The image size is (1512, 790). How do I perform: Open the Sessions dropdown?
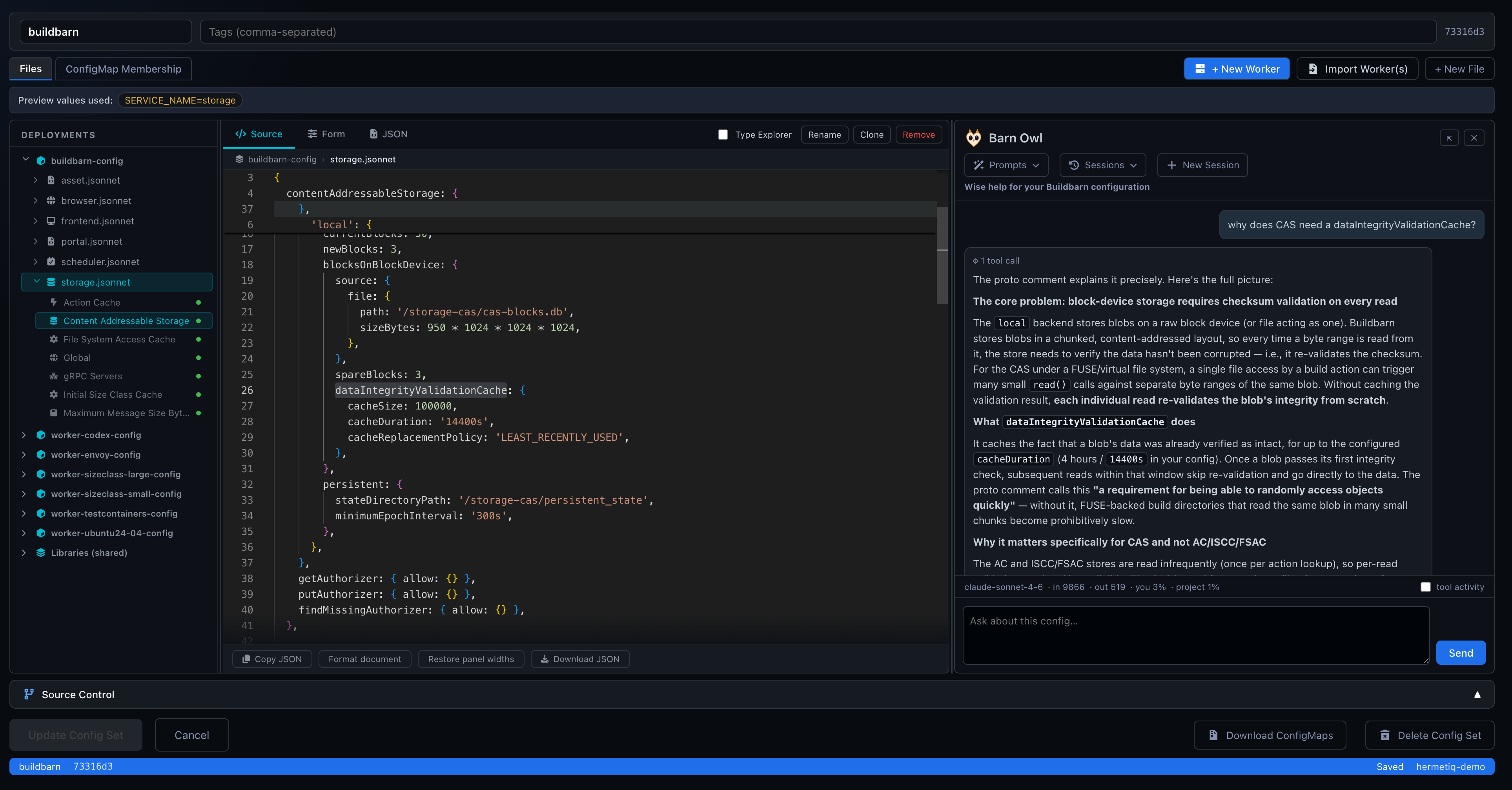coord(1102,165)
